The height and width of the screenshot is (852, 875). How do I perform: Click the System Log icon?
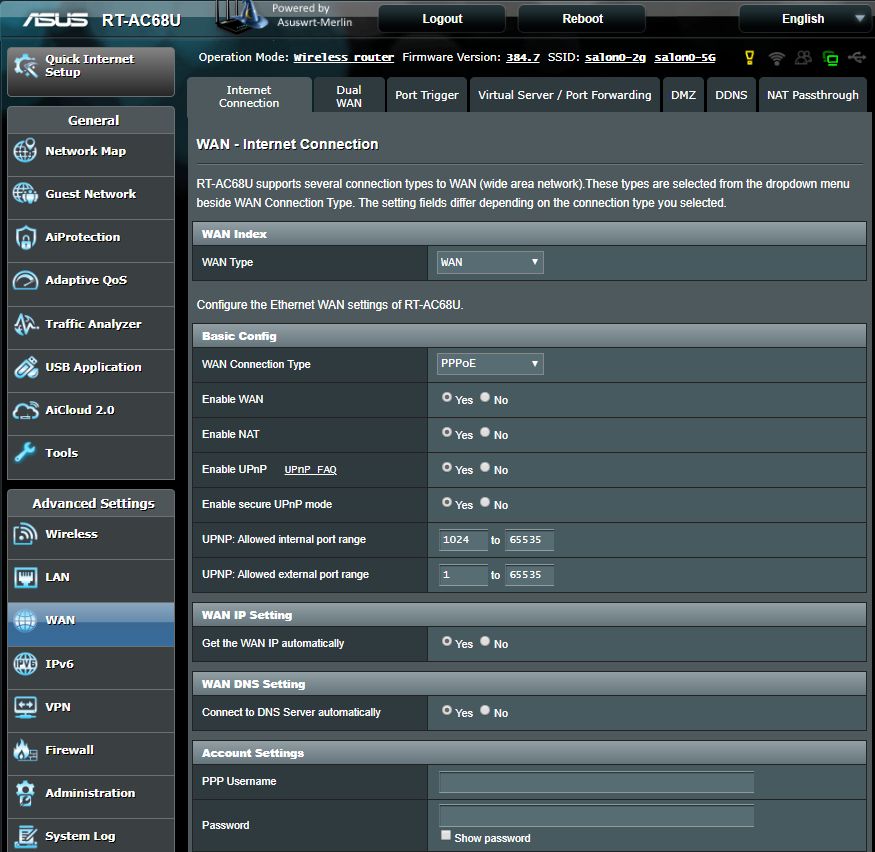click(x=25, y=836)
